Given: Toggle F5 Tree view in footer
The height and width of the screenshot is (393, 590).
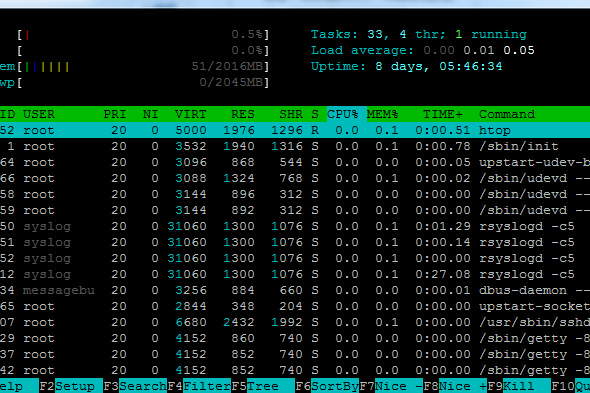Looking at the screenshot, I should [263, 386].
